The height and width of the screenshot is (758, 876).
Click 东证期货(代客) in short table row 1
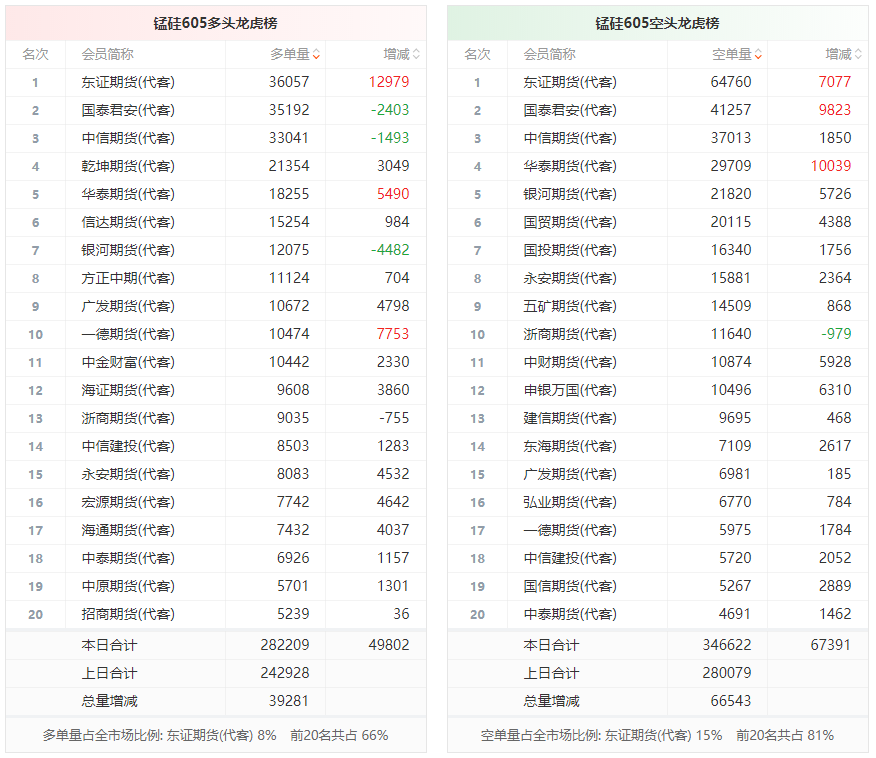570,82
